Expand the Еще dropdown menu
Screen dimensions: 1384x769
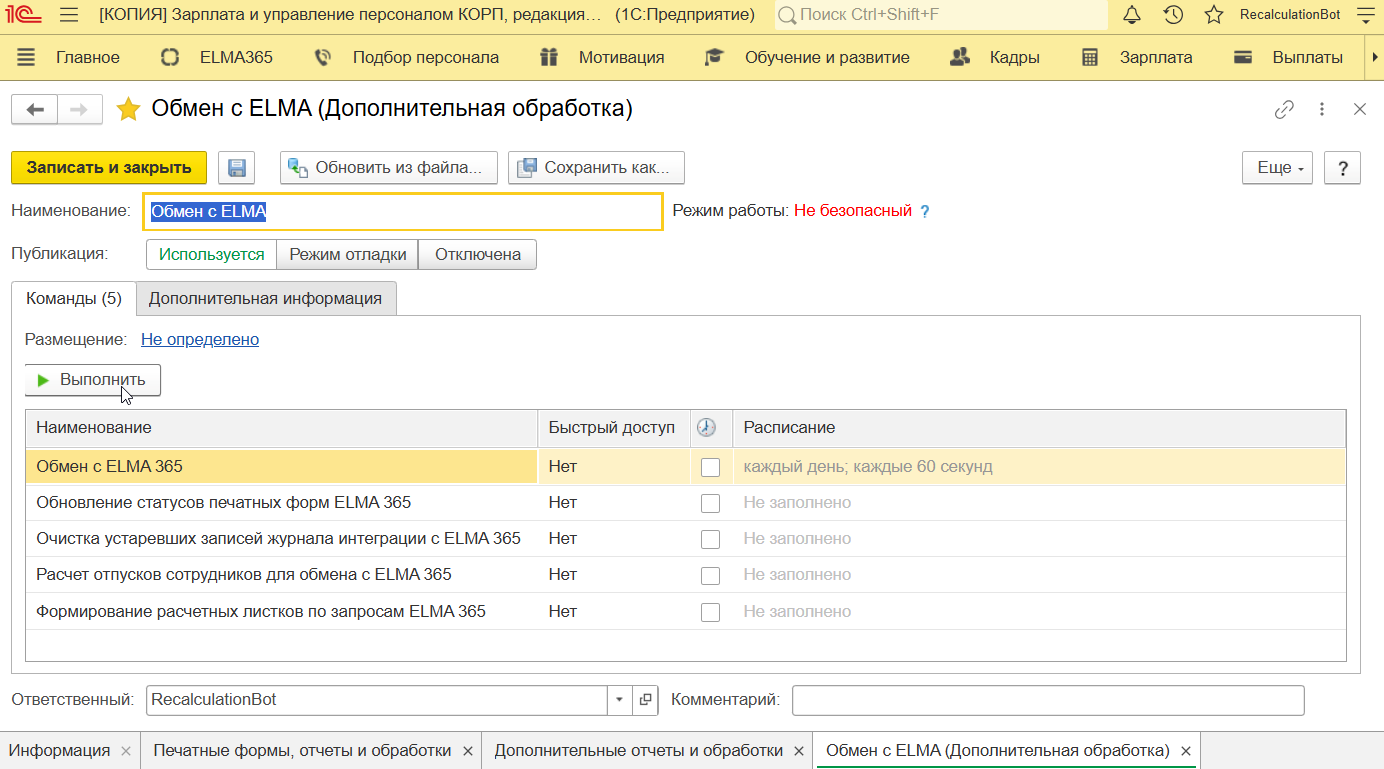[1278, 168]
